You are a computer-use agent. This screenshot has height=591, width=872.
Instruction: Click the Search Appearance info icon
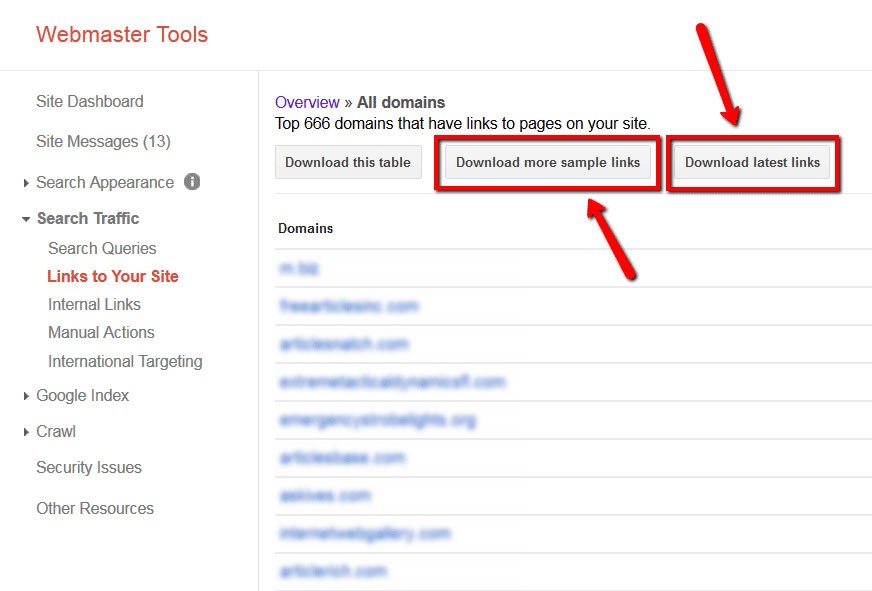192,182
